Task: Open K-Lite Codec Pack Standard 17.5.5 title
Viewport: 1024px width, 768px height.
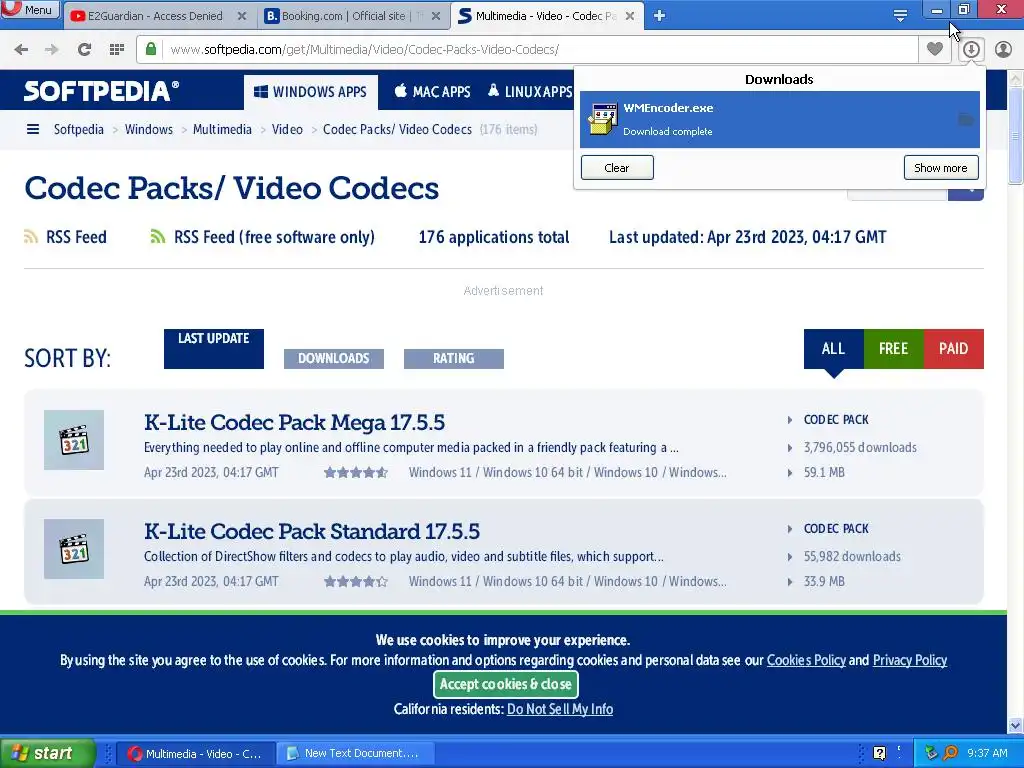Action: [312, 532]
